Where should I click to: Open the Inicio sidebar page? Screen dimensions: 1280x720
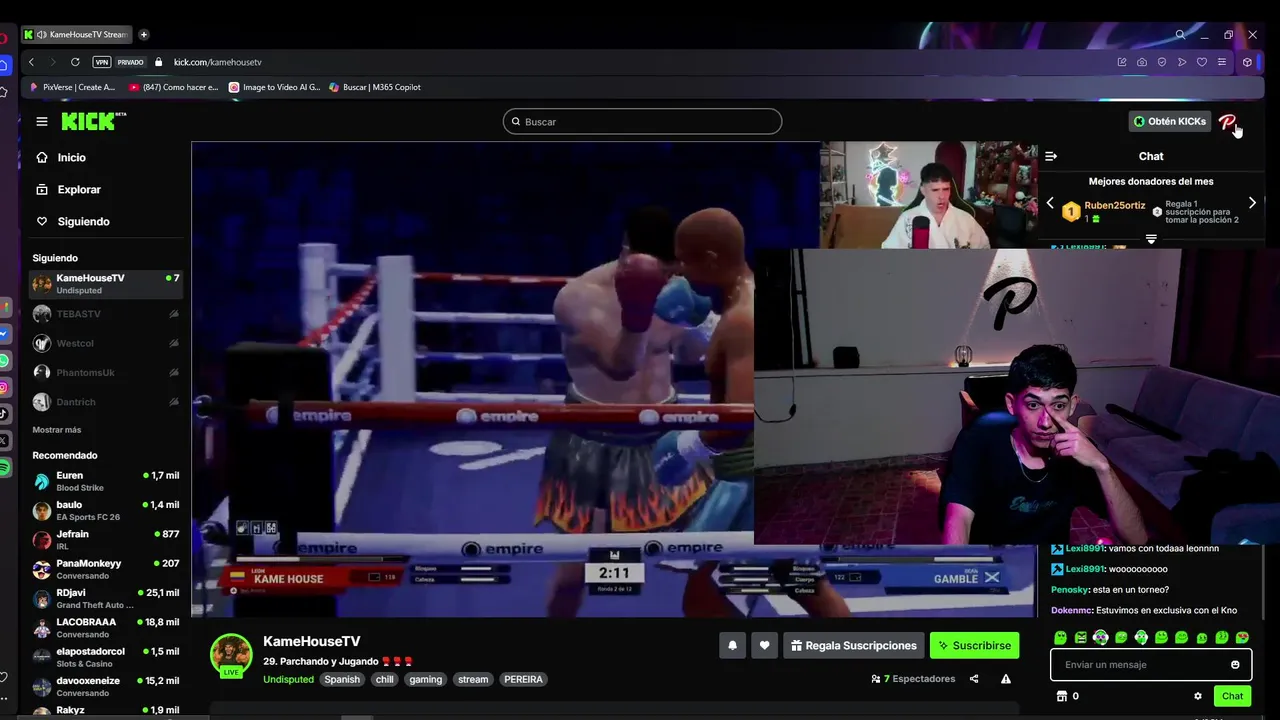[x=72, y=157]
